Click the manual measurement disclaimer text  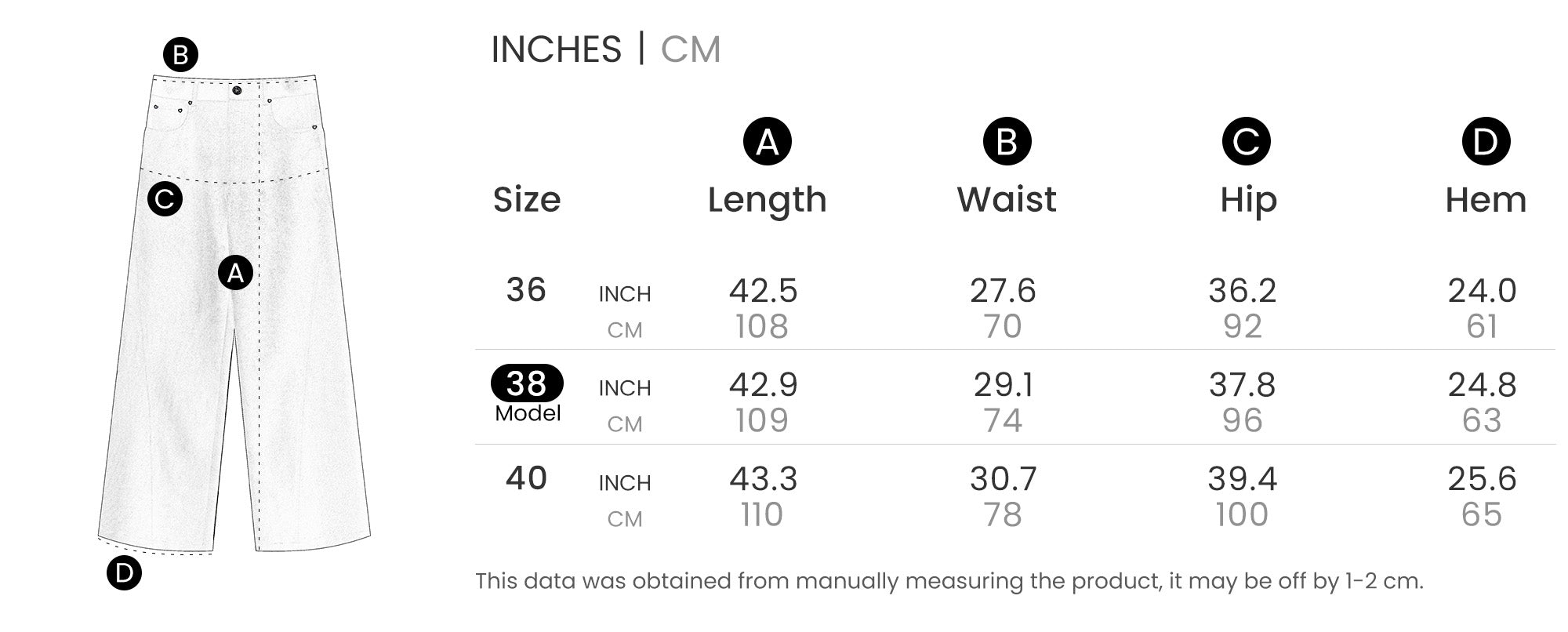click(x=949, y=581)
